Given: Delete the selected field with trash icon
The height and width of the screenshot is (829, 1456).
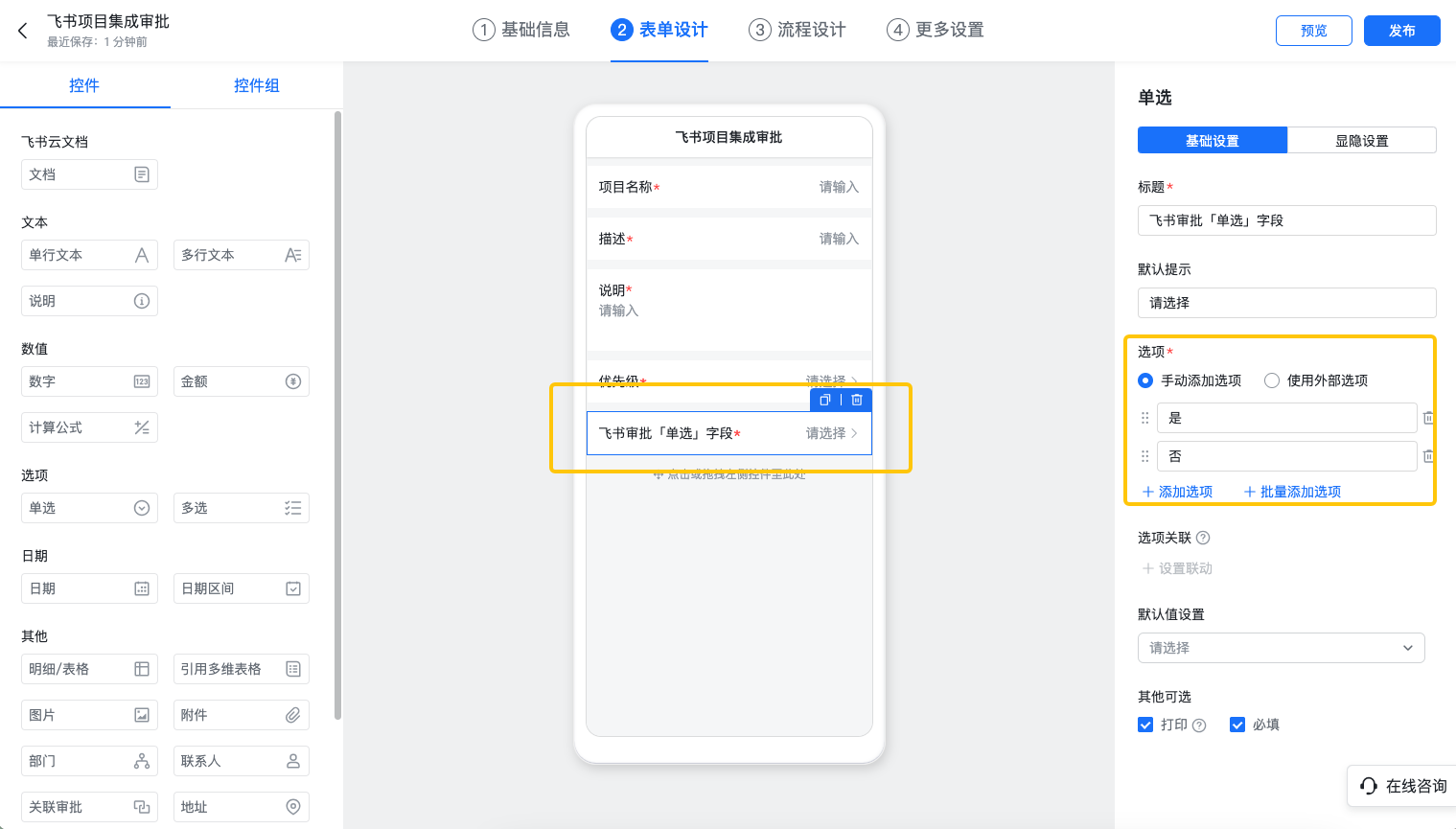Looking at the screenshot, I should [x=857, y=400].
